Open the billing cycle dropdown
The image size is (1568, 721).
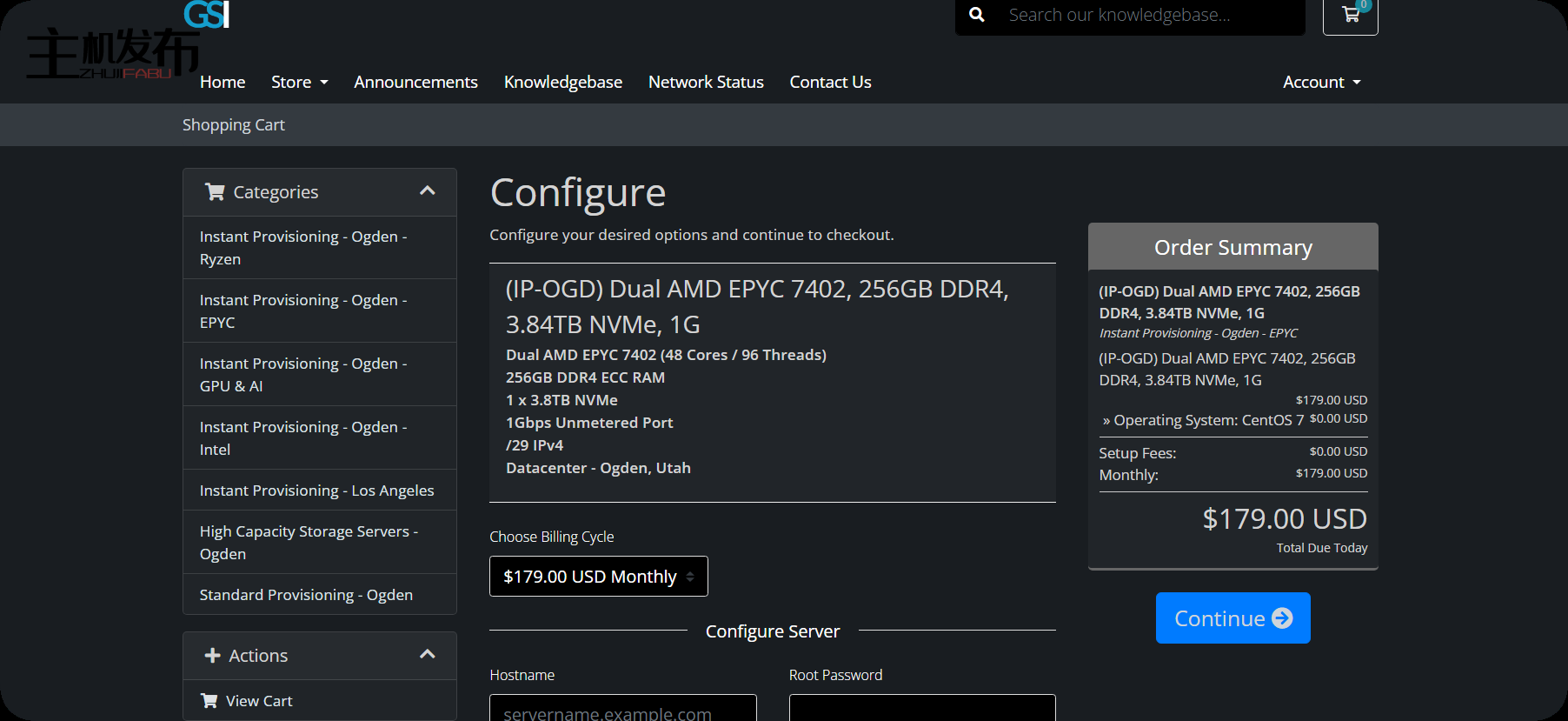(x=598, y=577)
